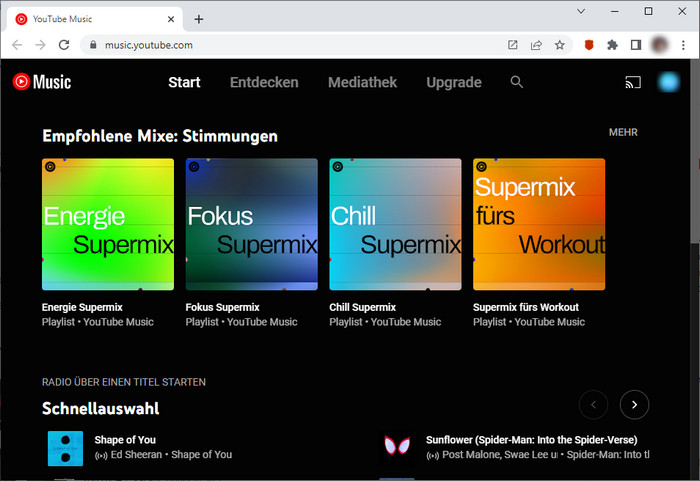Open the Supermix fürs Workout cover
The width and height of the screenshot is (700, 481).
pyautogui.click(x=539, y=224)
